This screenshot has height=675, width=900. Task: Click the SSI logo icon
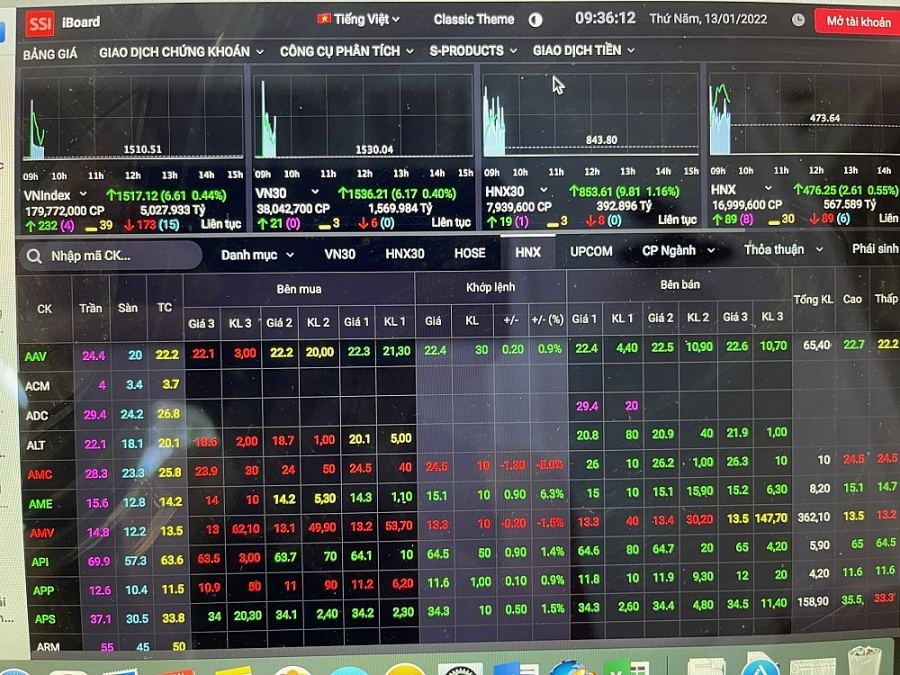point(40,22)
